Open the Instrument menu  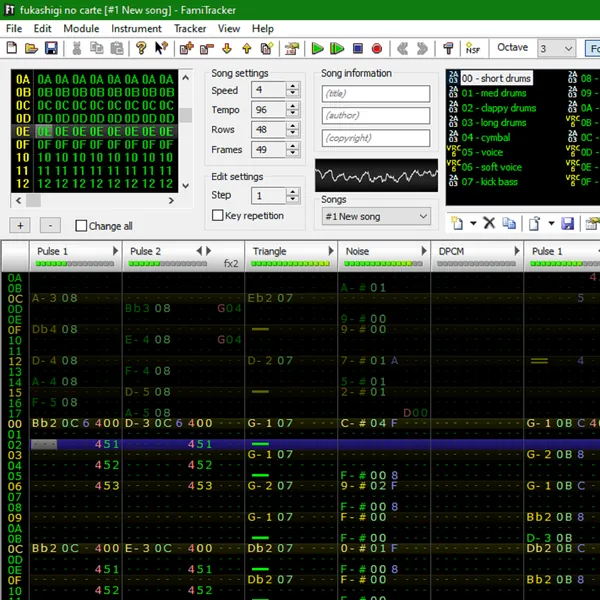136,29
